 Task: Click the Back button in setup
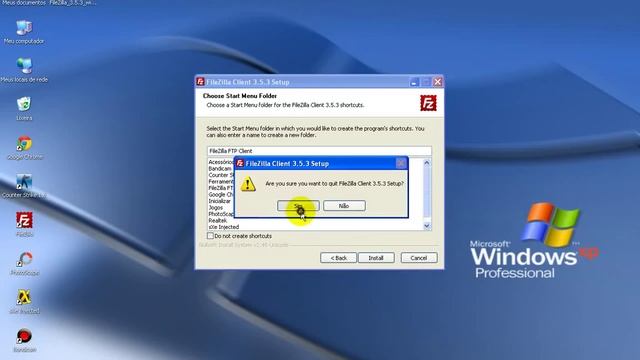[338, 258]
